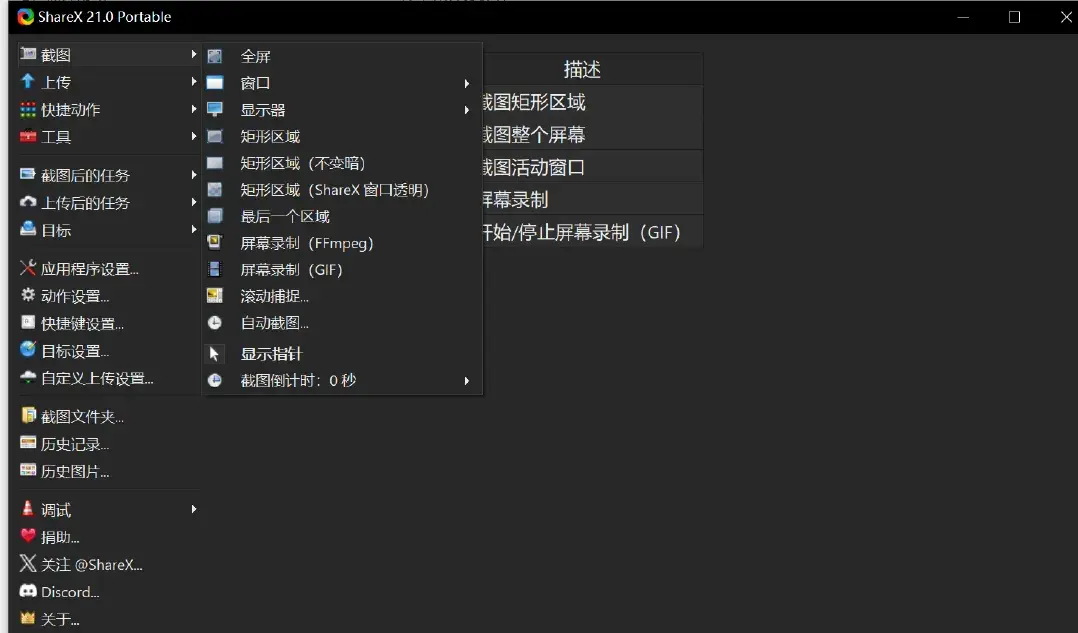The height and width of the screenshot is (633, 1078).
Task: Click the 调试 traffic cone icon
Action: (x=28, y=509)
